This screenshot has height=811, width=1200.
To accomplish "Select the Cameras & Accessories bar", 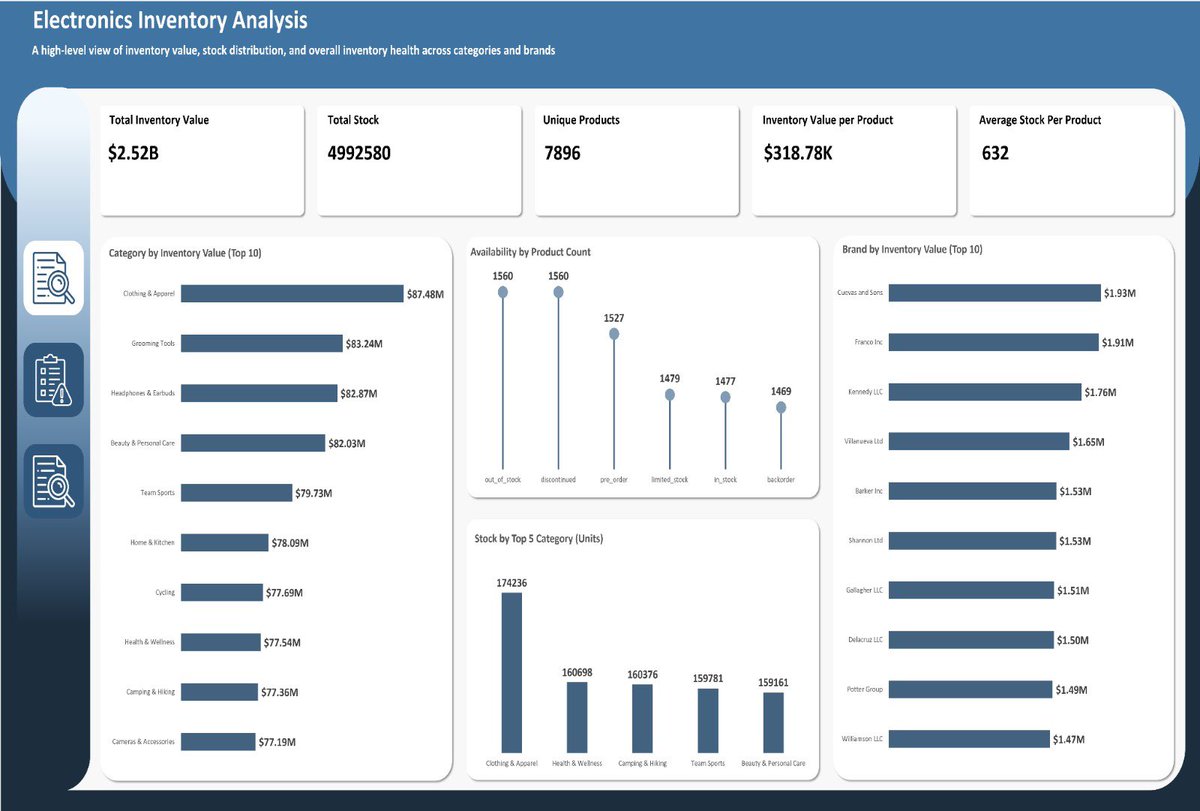I will (x=218, y=742).
